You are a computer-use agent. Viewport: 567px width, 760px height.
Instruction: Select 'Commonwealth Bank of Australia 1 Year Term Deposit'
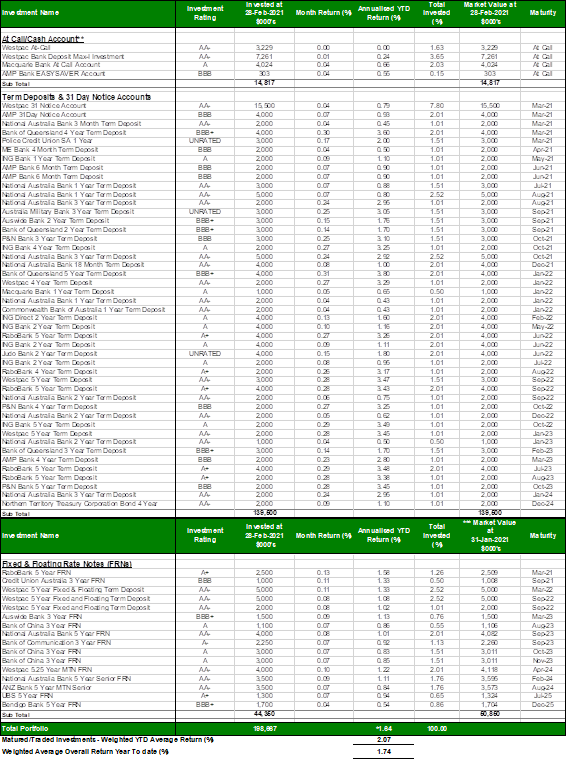83,310
